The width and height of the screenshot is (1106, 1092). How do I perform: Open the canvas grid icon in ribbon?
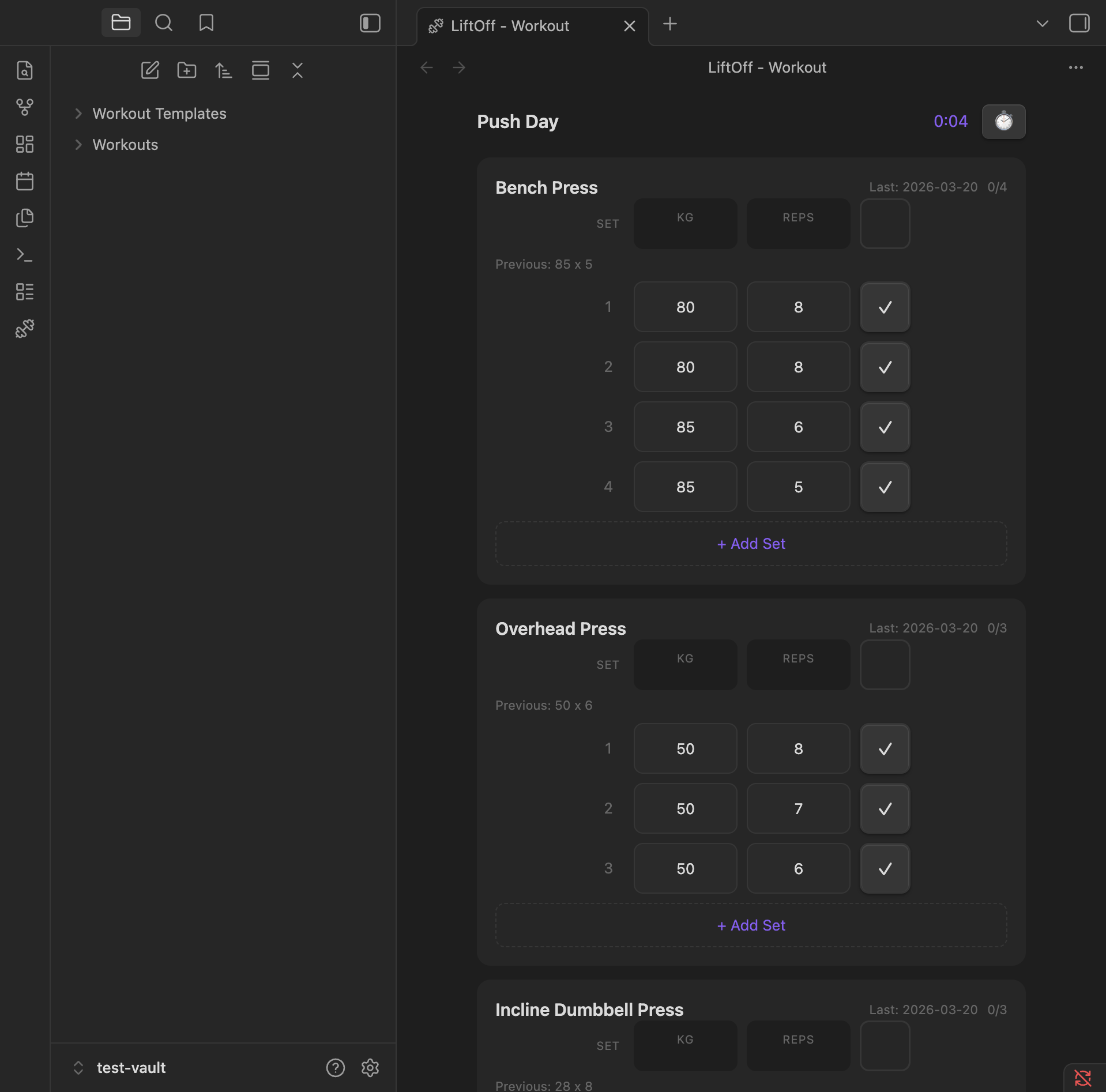pyautogui.click(x=25, y=144)
